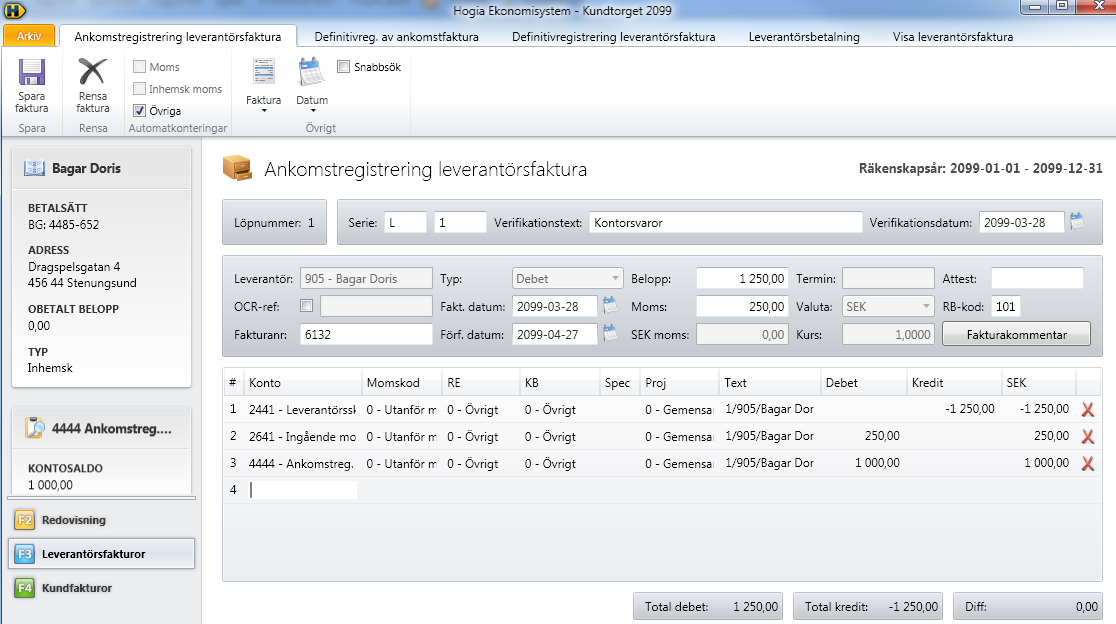
Task: Click the Moms amount field 250,00
Action: (742, 307)
